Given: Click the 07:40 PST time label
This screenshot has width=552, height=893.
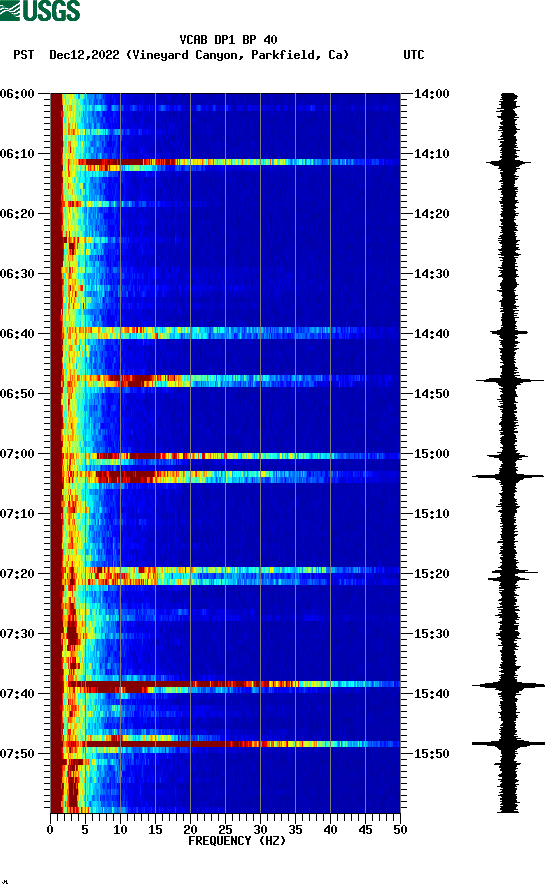Looking at the screenshot, I should click(x=17, y=694).
